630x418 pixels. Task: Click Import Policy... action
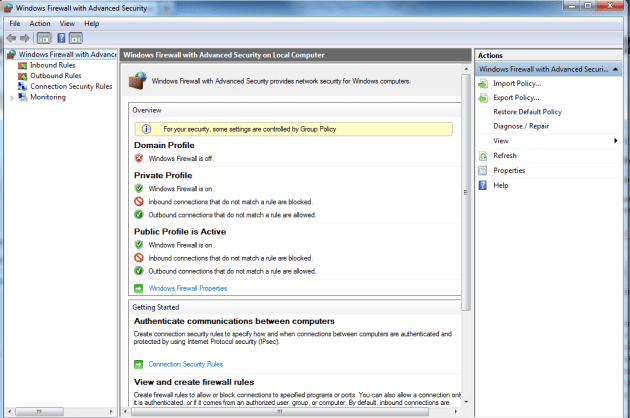(x=517, y=84)
